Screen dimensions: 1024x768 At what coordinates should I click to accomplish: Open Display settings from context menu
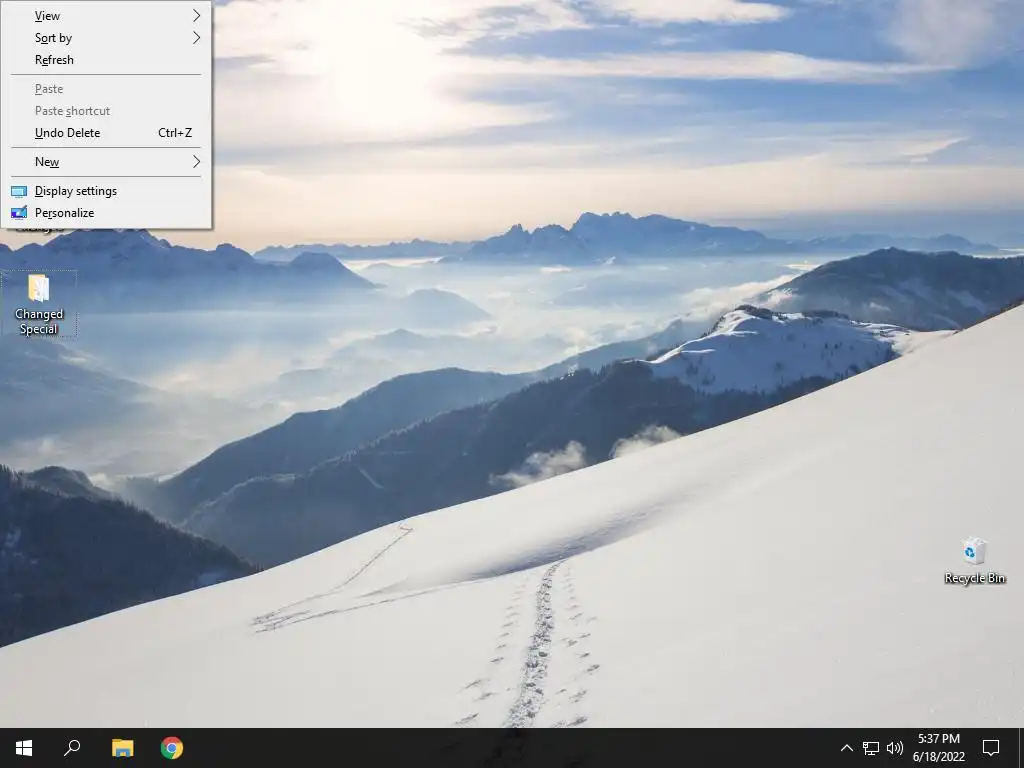[106, 191]
